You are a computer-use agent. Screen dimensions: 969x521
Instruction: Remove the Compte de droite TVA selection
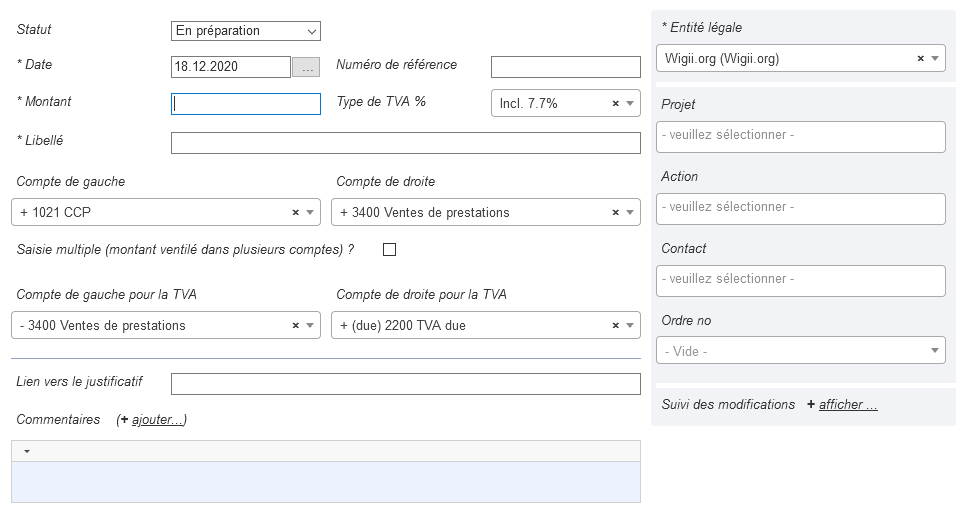coord(615,325)
